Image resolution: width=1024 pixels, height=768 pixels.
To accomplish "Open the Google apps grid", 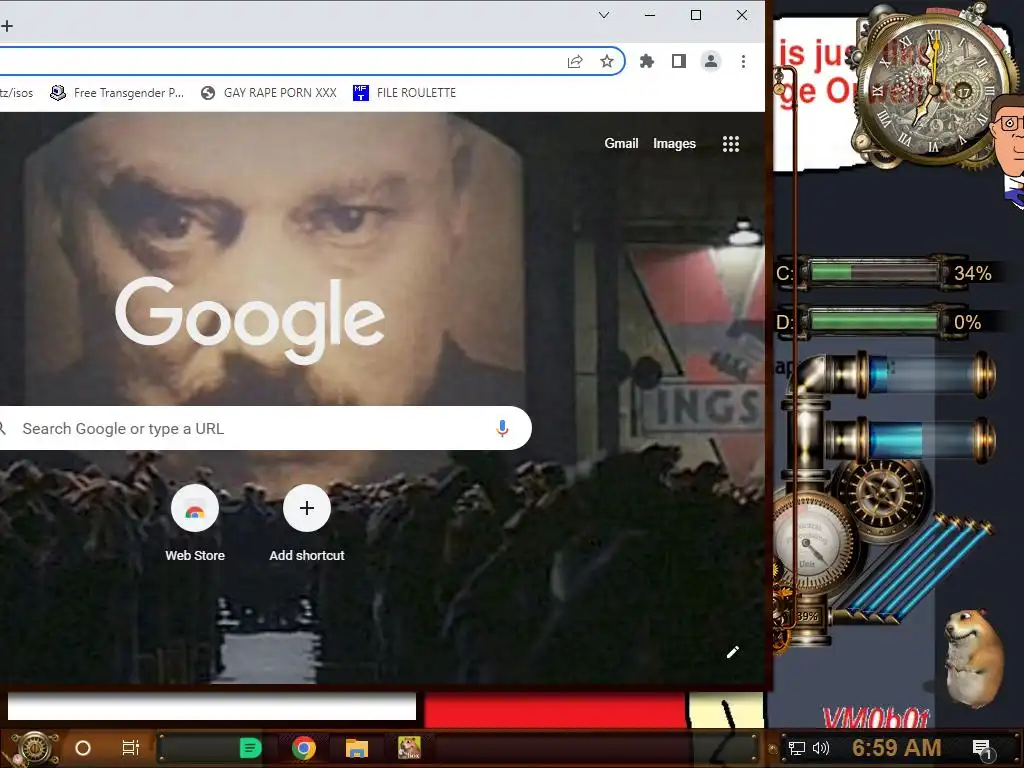I will coord(731,144).
